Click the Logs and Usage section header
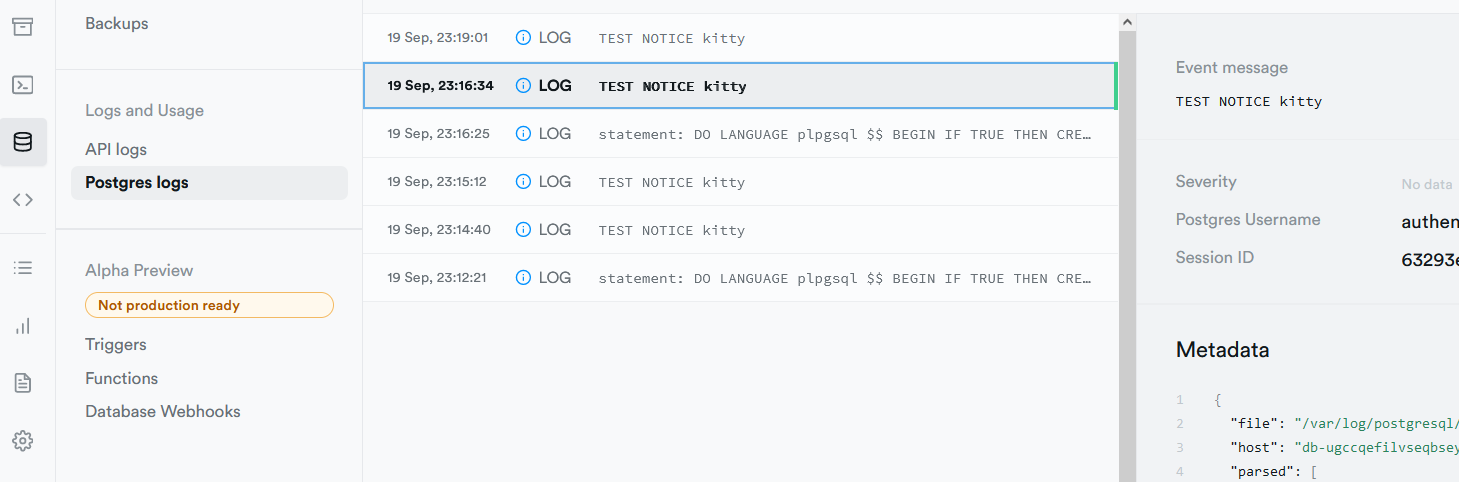The image size is (1459, 482). pyautogui.click(x=145, y=111)
